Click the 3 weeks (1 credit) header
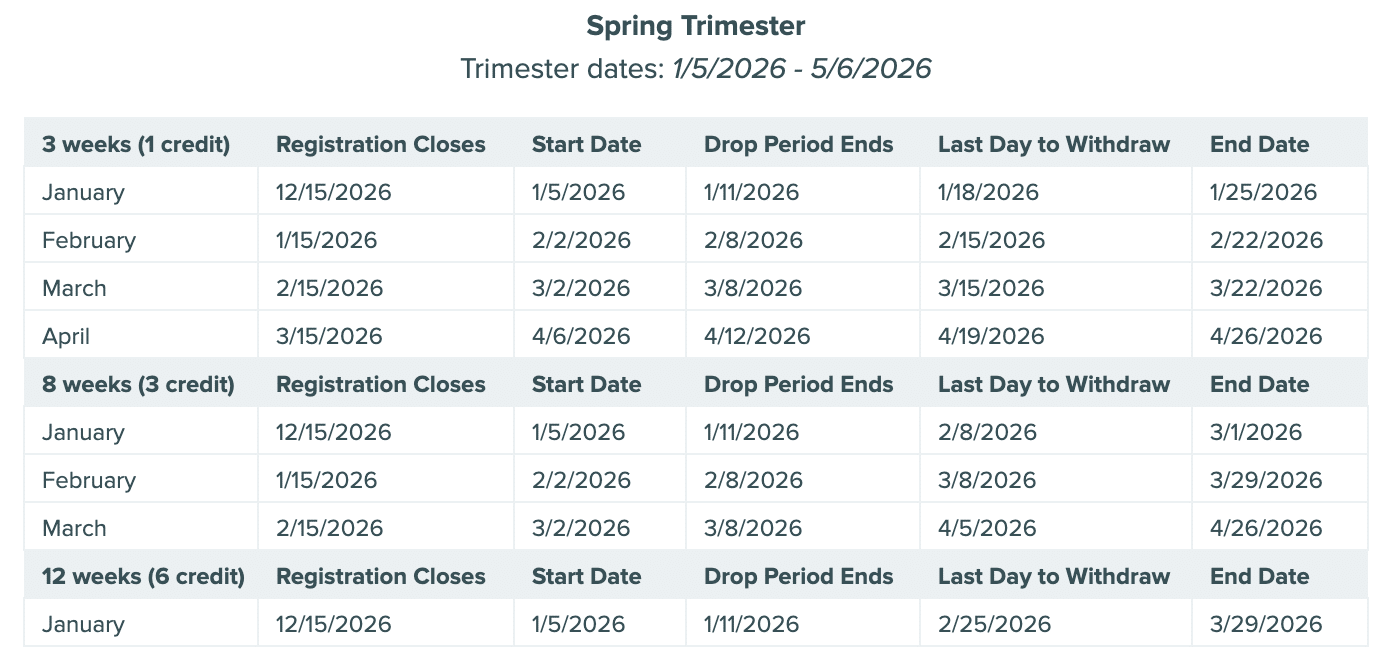Viewport: 1390px width, 672px height. click(136, 145)
